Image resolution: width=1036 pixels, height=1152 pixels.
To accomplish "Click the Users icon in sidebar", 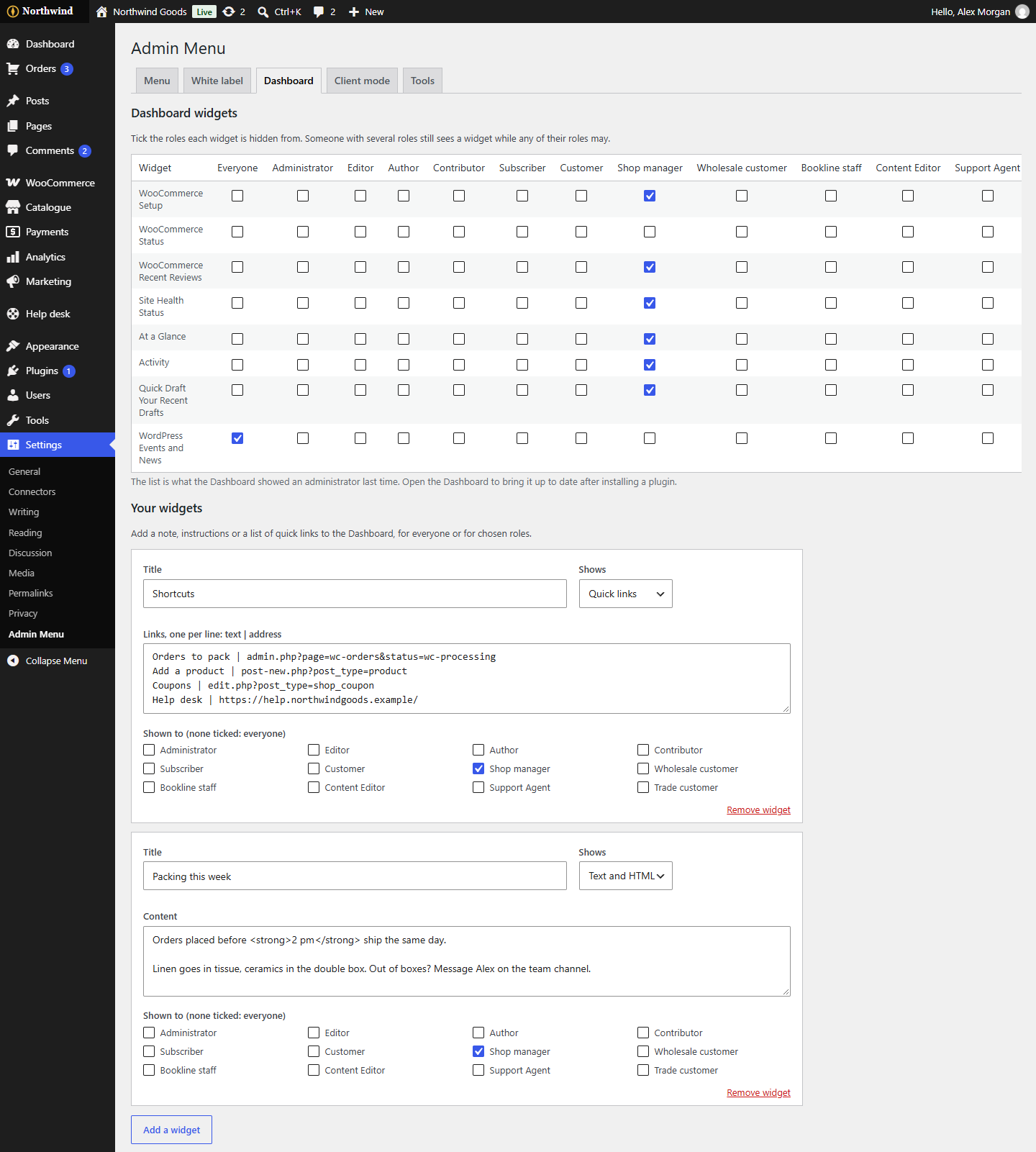I will point(13,395).
